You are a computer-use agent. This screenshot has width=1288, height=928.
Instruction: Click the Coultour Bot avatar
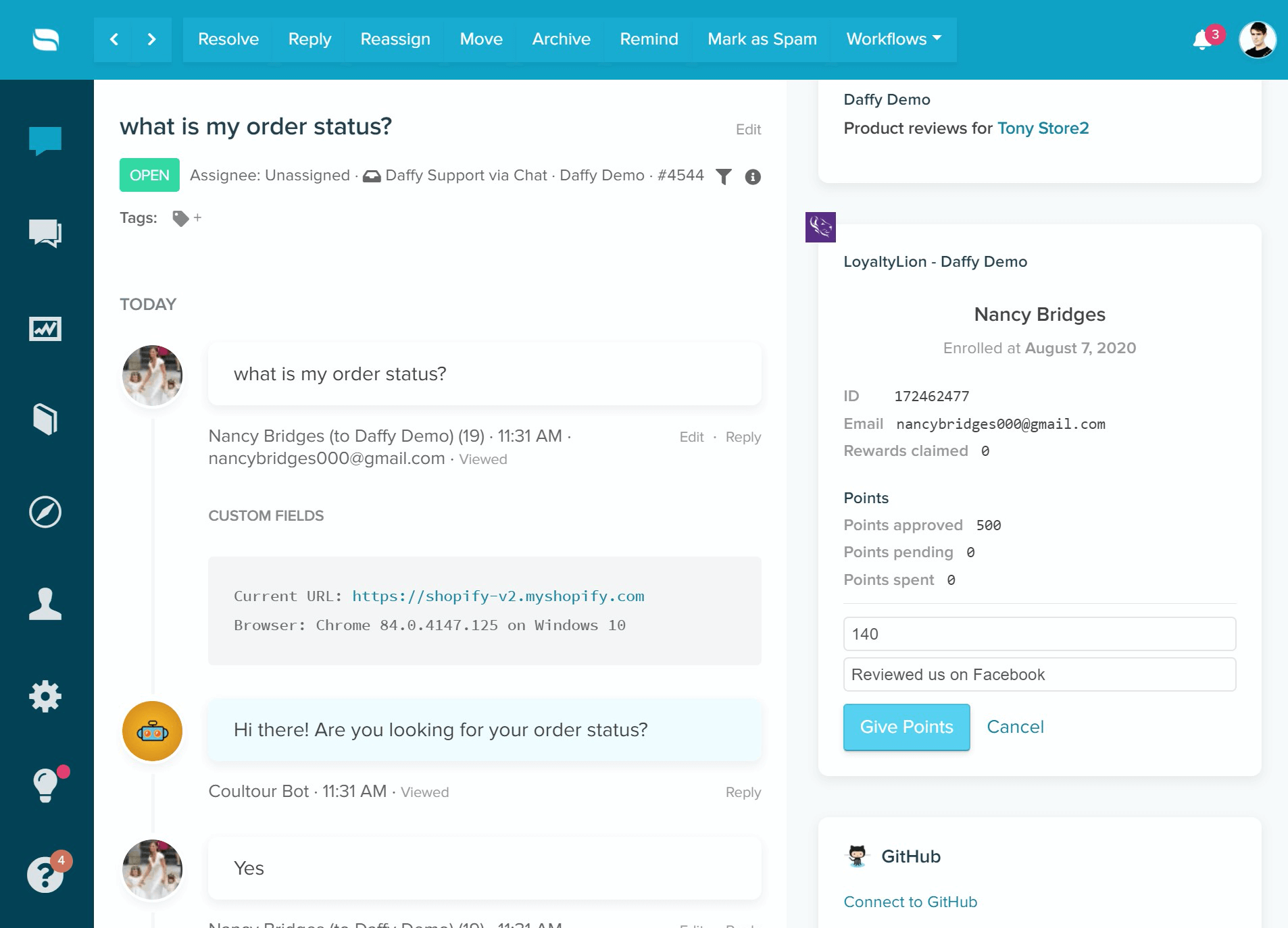coord(152,731)
